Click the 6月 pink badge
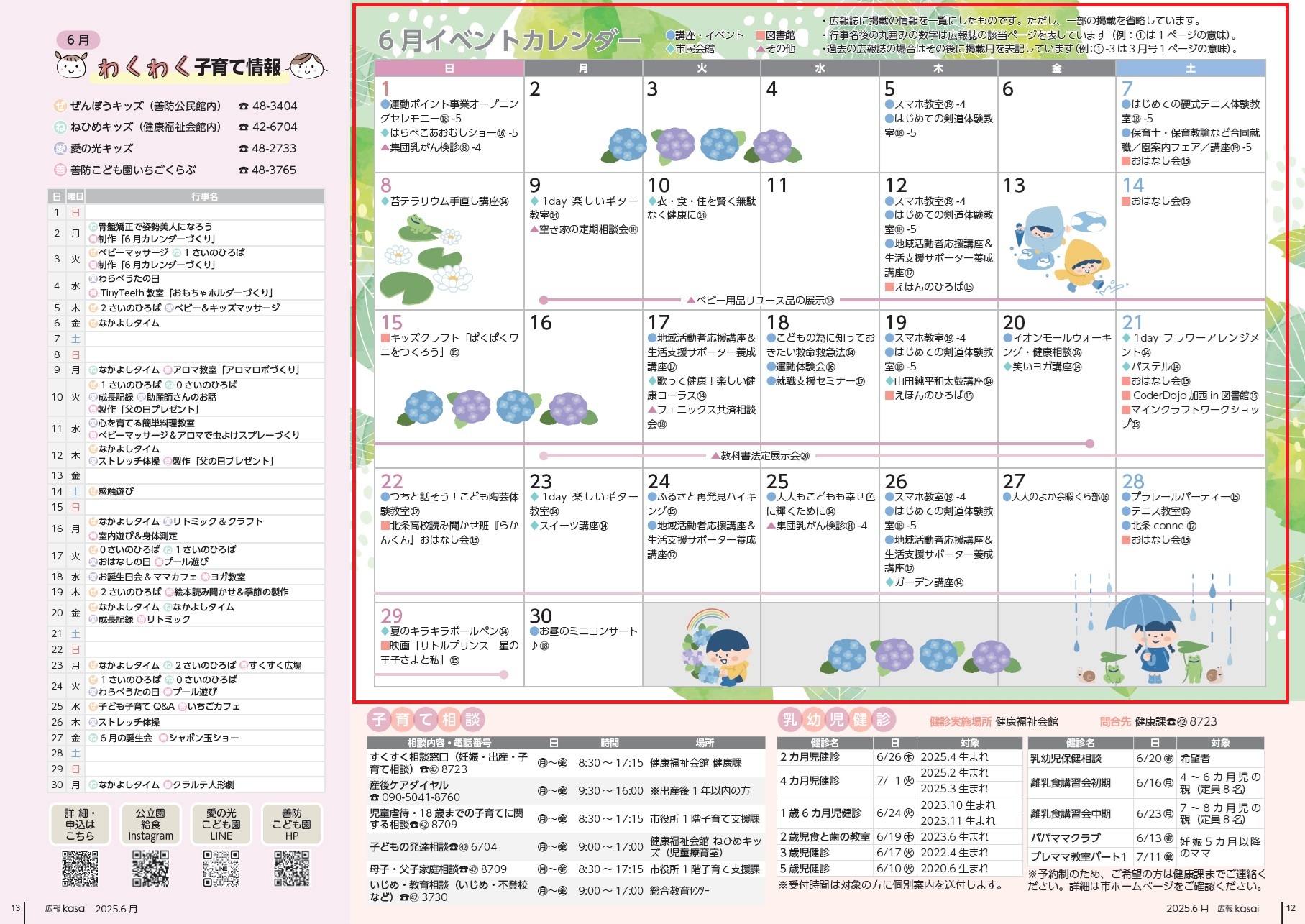 click(78, 40)
